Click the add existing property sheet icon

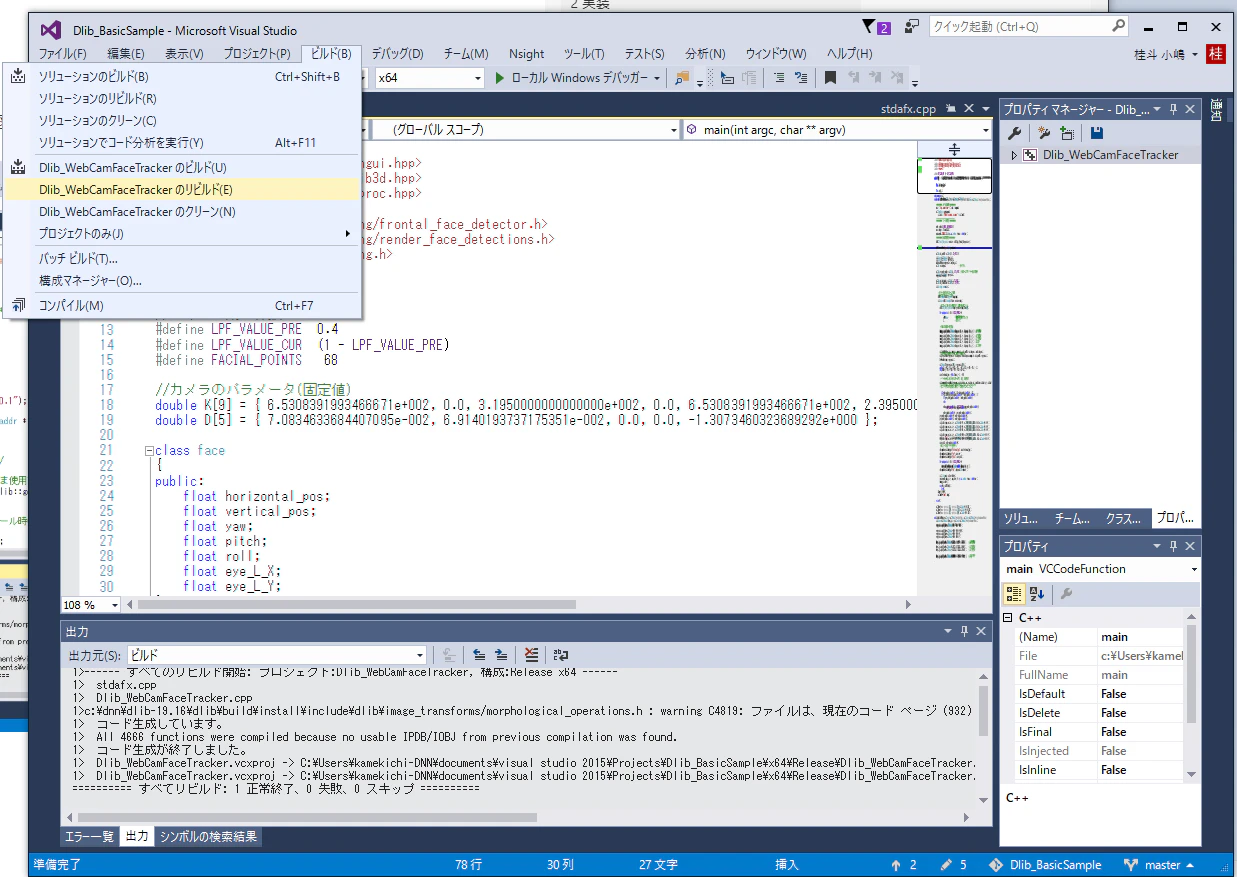point(1068,133)
